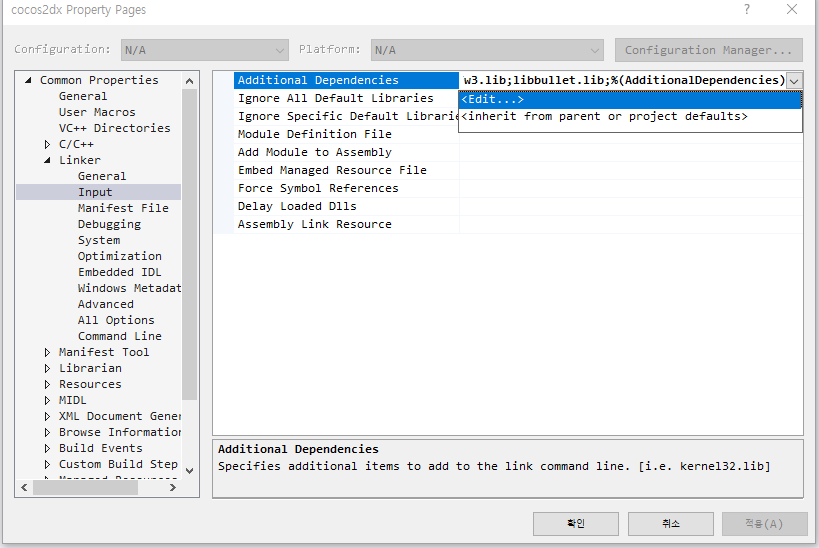819x548 pixels.
Task: Select Force Symbol References property
Action: coord(346,188)
